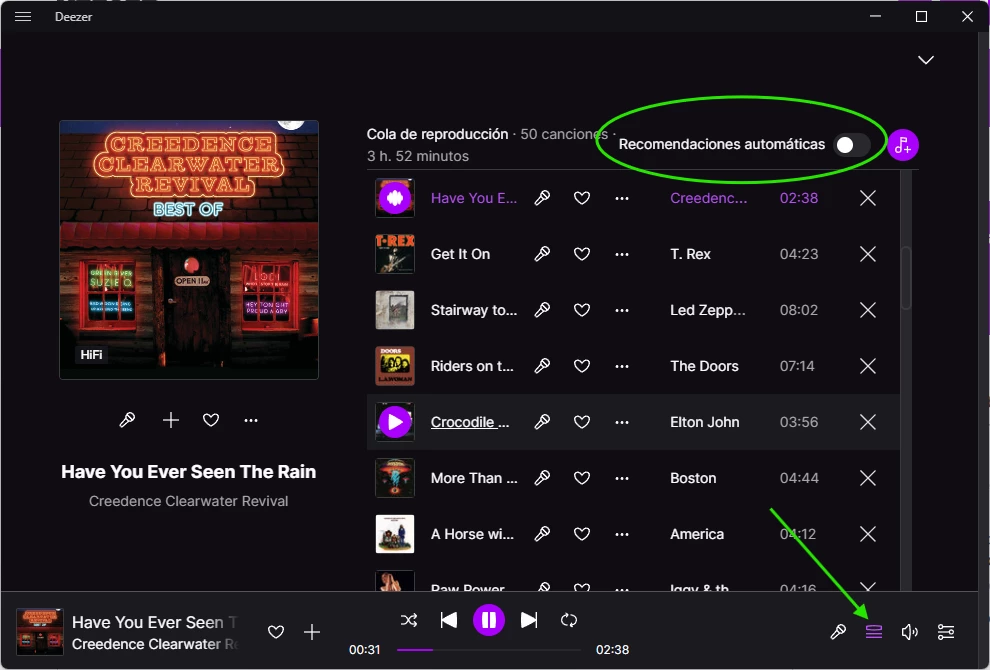The height and width of the screenshot is (670, 990).
Task: Skip to the next track
Action: (529, 620)
